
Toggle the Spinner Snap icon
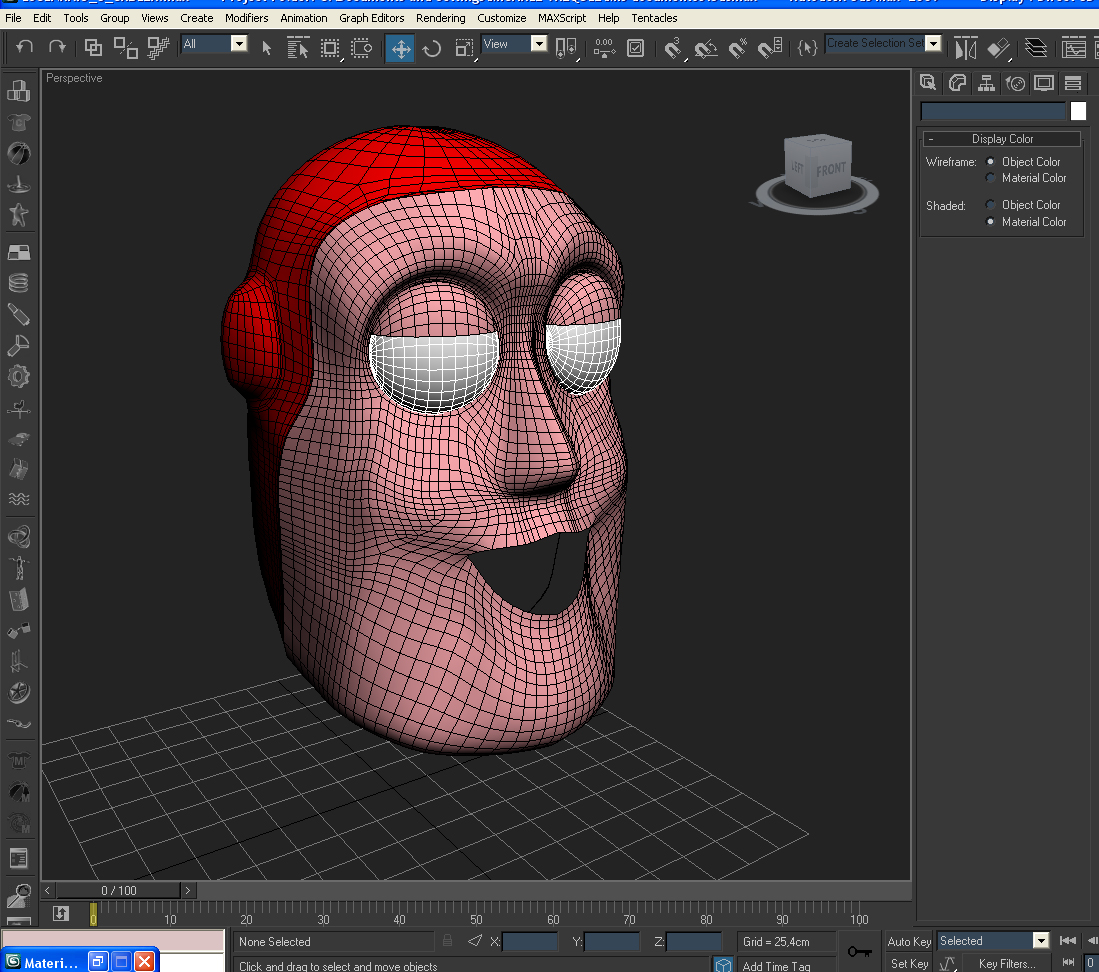coord(770,48)
